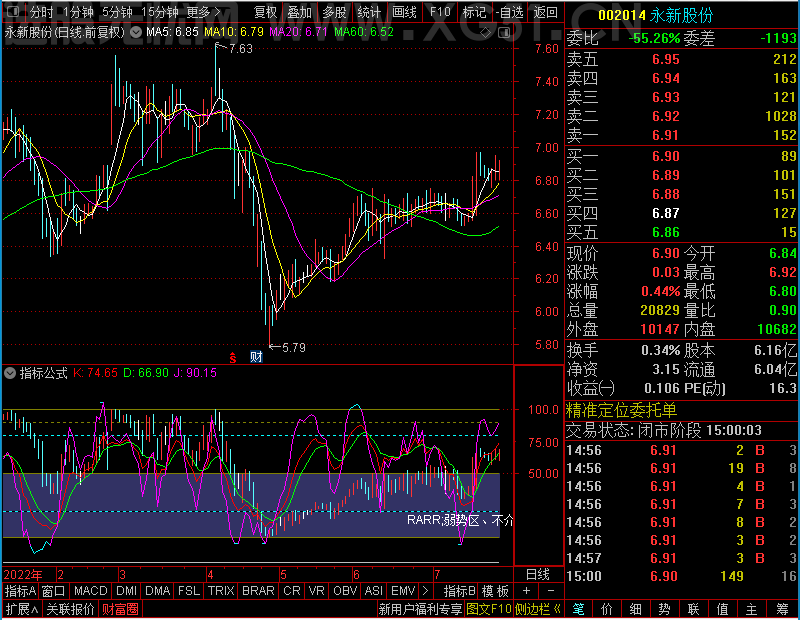The height and width of the screenshot is (620, 800).
Task: Click the 买一 bid price 6.90
Action: pos(666,156)
